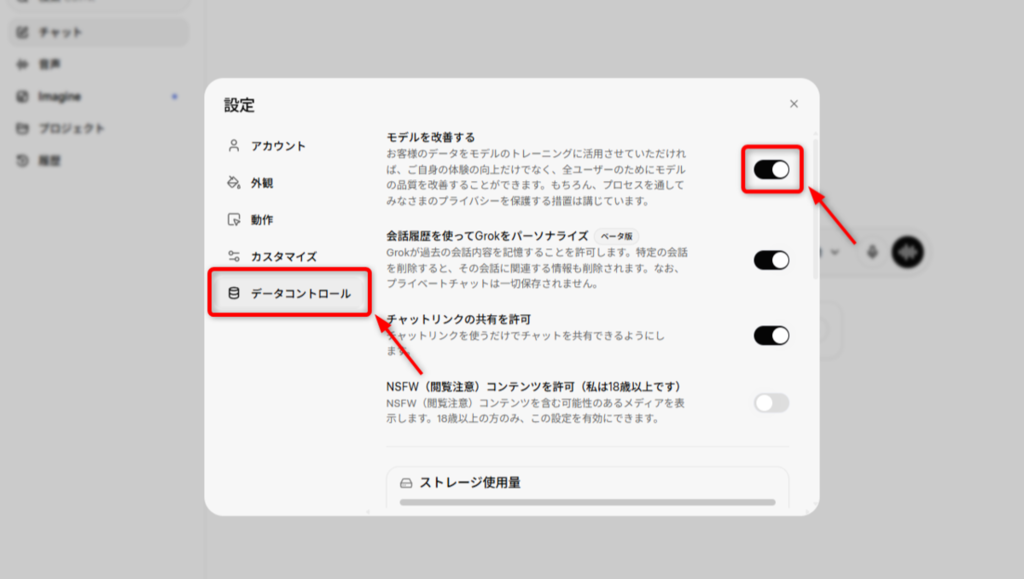
Task: Click the description starting Grokが過去の会話内容を
Action: point(537,268)
